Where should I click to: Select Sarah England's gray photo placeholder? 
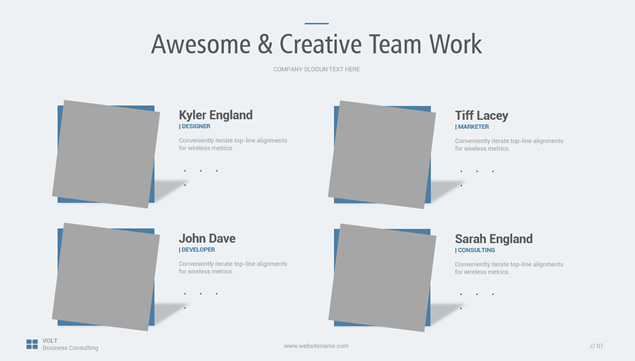pyautogui.click(x=382, y=278)
